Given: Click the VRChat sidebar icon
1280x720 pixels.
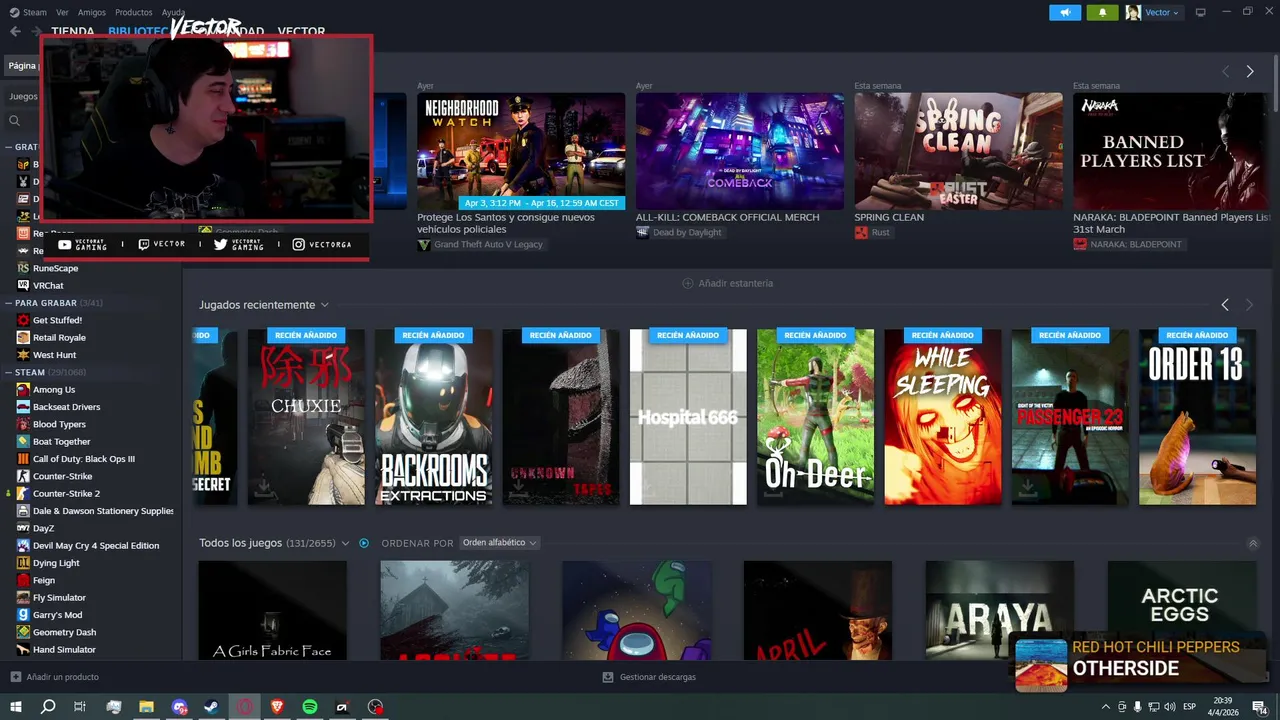Looking at the screenshot, I should click(x=23, y=285).
